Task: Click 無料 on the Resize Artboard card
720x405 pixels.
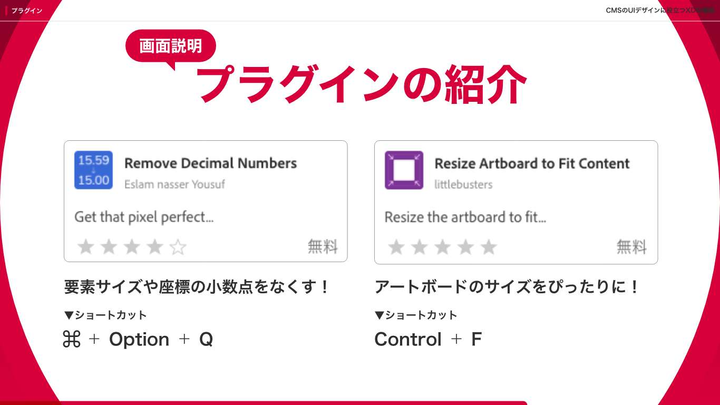Action: click(x=631, y=246)
